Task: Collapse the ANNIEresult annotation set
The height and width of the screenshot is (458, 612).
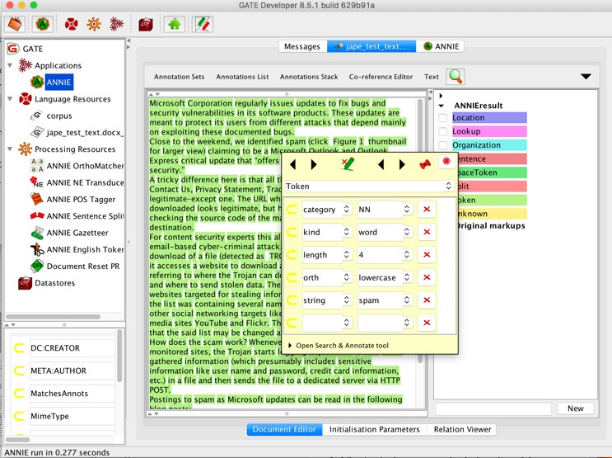Action: tap(441, 105)
